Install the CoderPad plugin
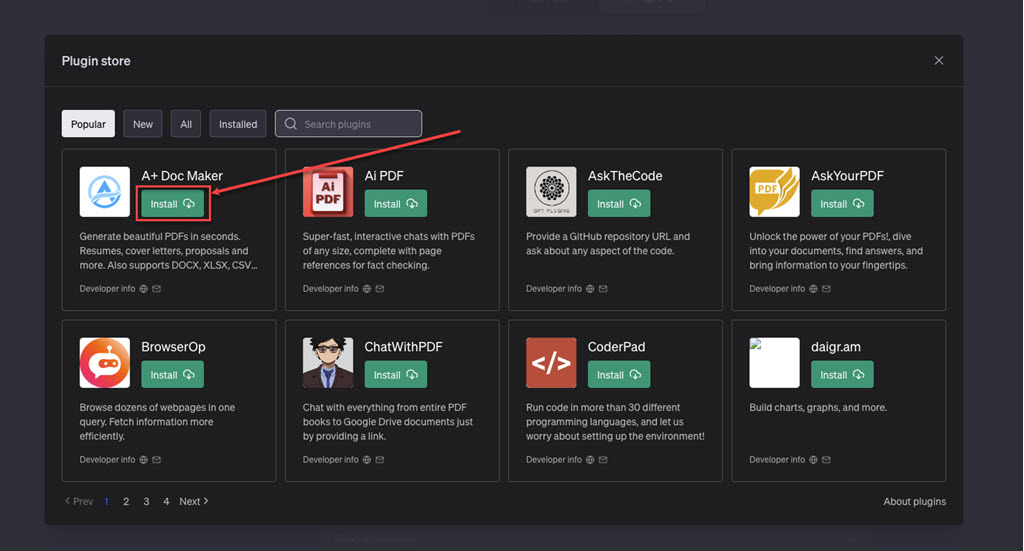 [x=619, y=375]
